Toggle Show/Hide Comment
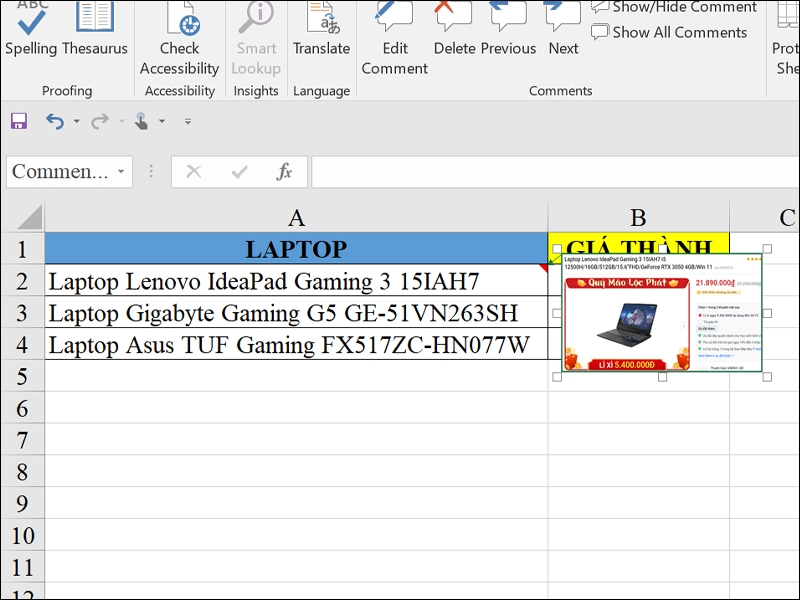800x600 pixels. [674, 7]
